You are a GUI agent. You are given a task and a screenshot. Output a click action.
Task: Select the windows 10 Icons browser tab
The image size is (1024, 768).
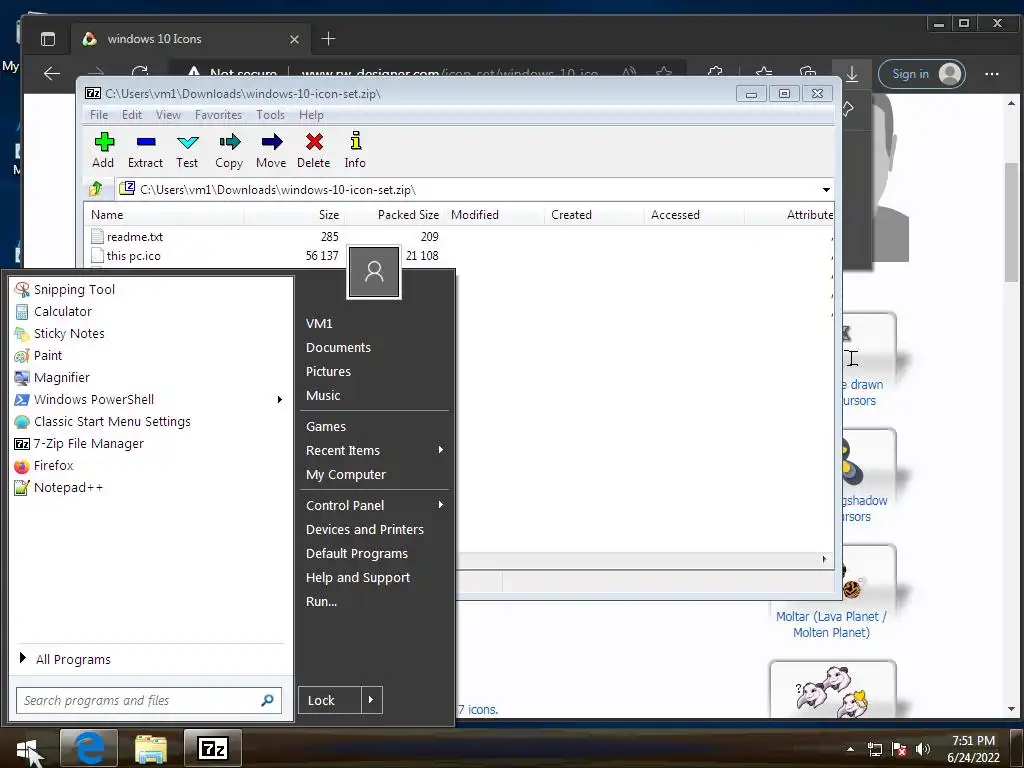(191, 39)
